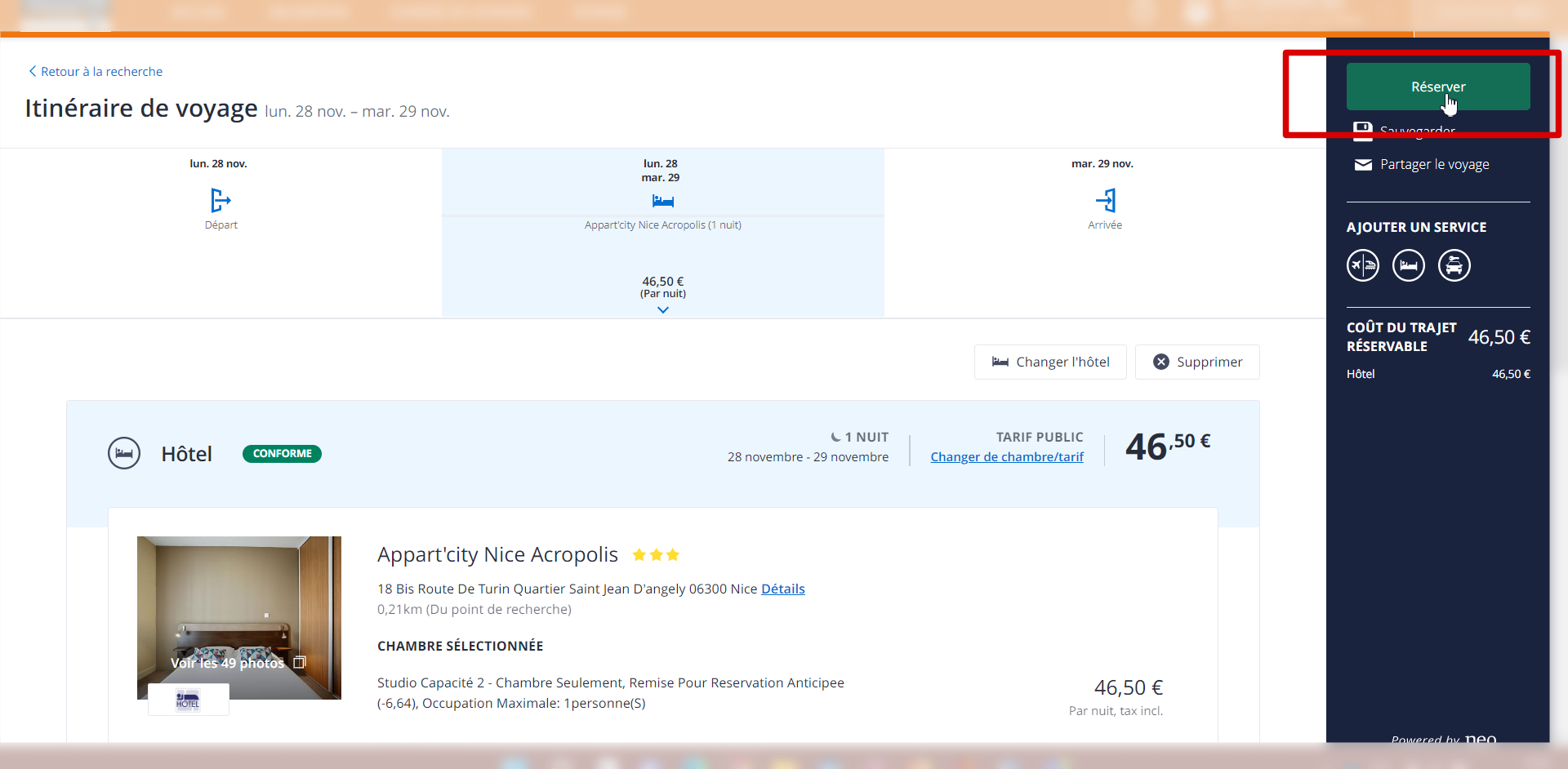1568x769 pixels.
Task: Click the 1 NUIT moon icon
Action: coord(835,437)
